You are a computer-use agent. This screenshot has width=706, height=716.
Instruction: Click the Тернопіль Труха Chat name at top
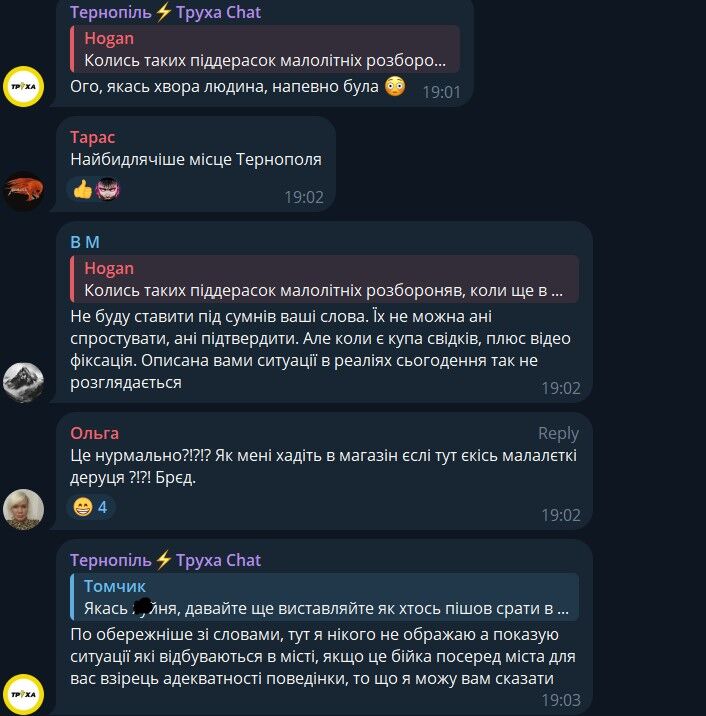165,12
